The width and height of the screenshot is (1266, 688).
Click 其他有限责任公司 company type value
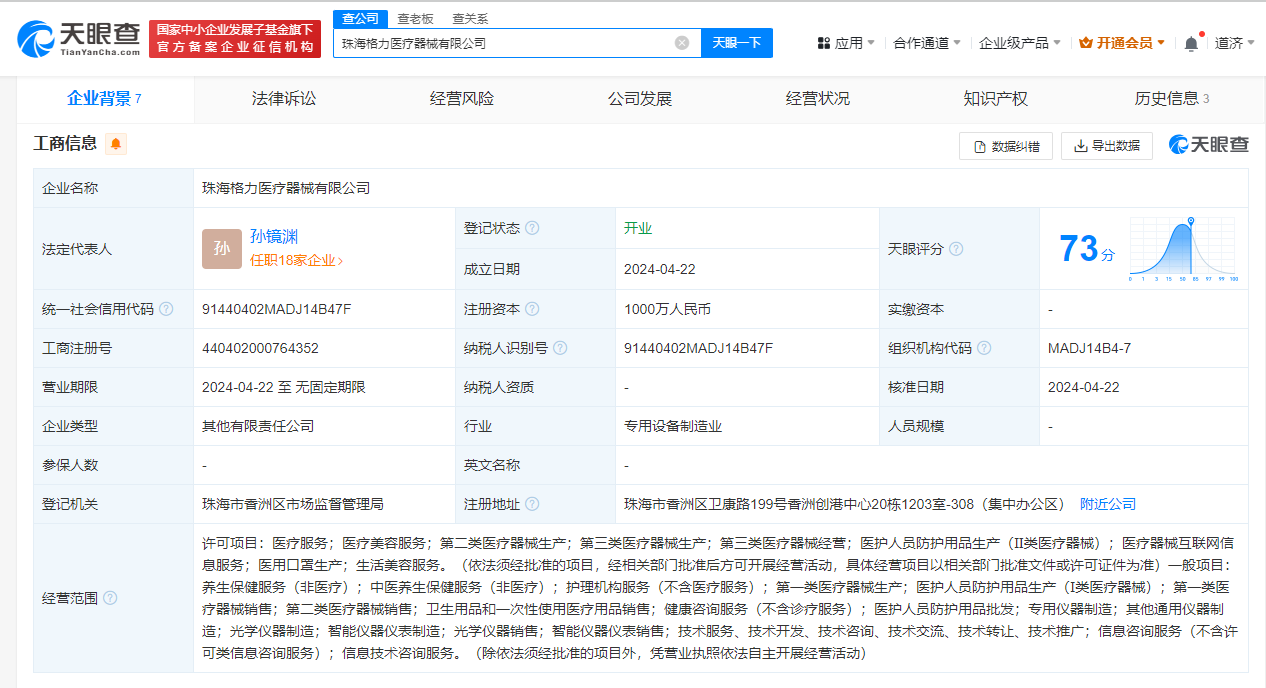click(x=258, y=426)
